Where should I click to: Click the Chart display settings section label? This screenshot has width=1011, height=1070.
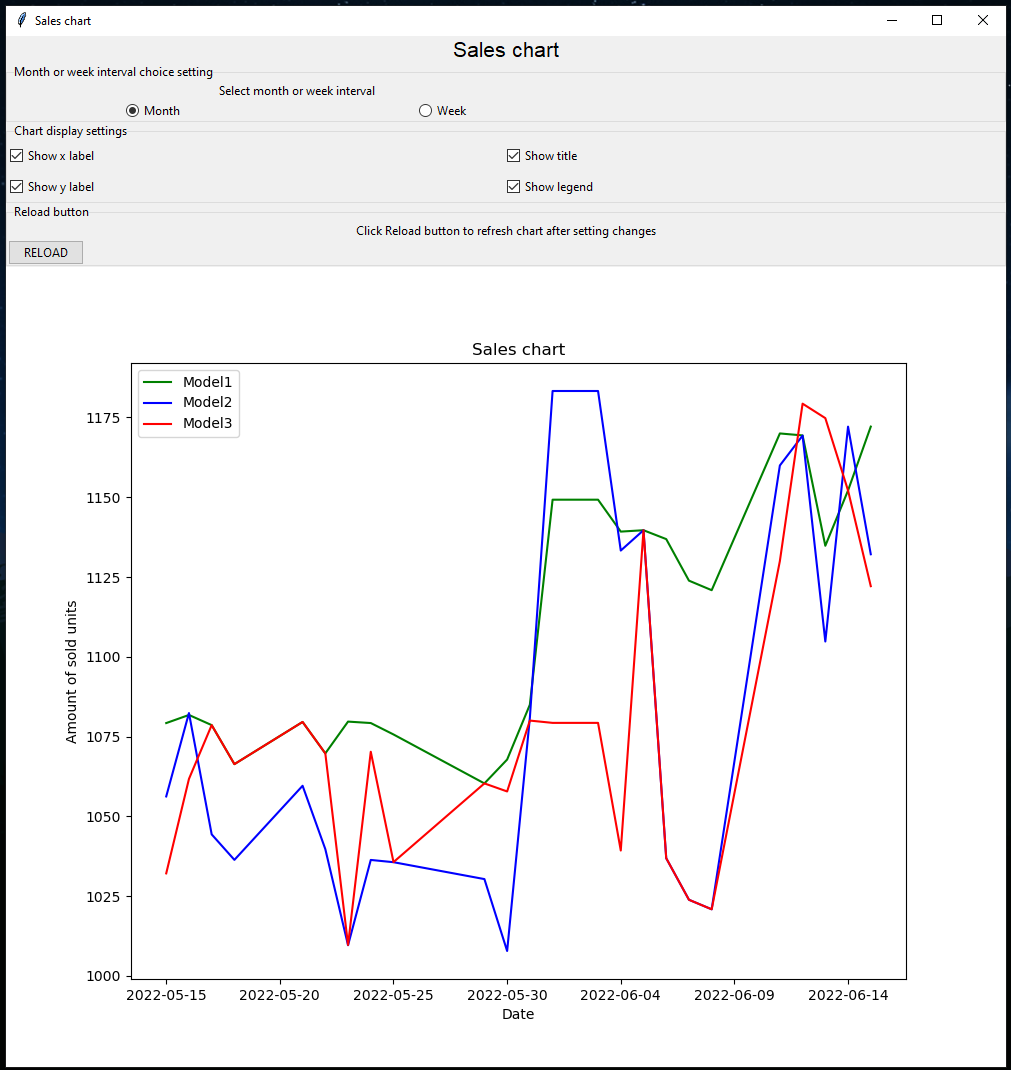(x=70, y=131)
